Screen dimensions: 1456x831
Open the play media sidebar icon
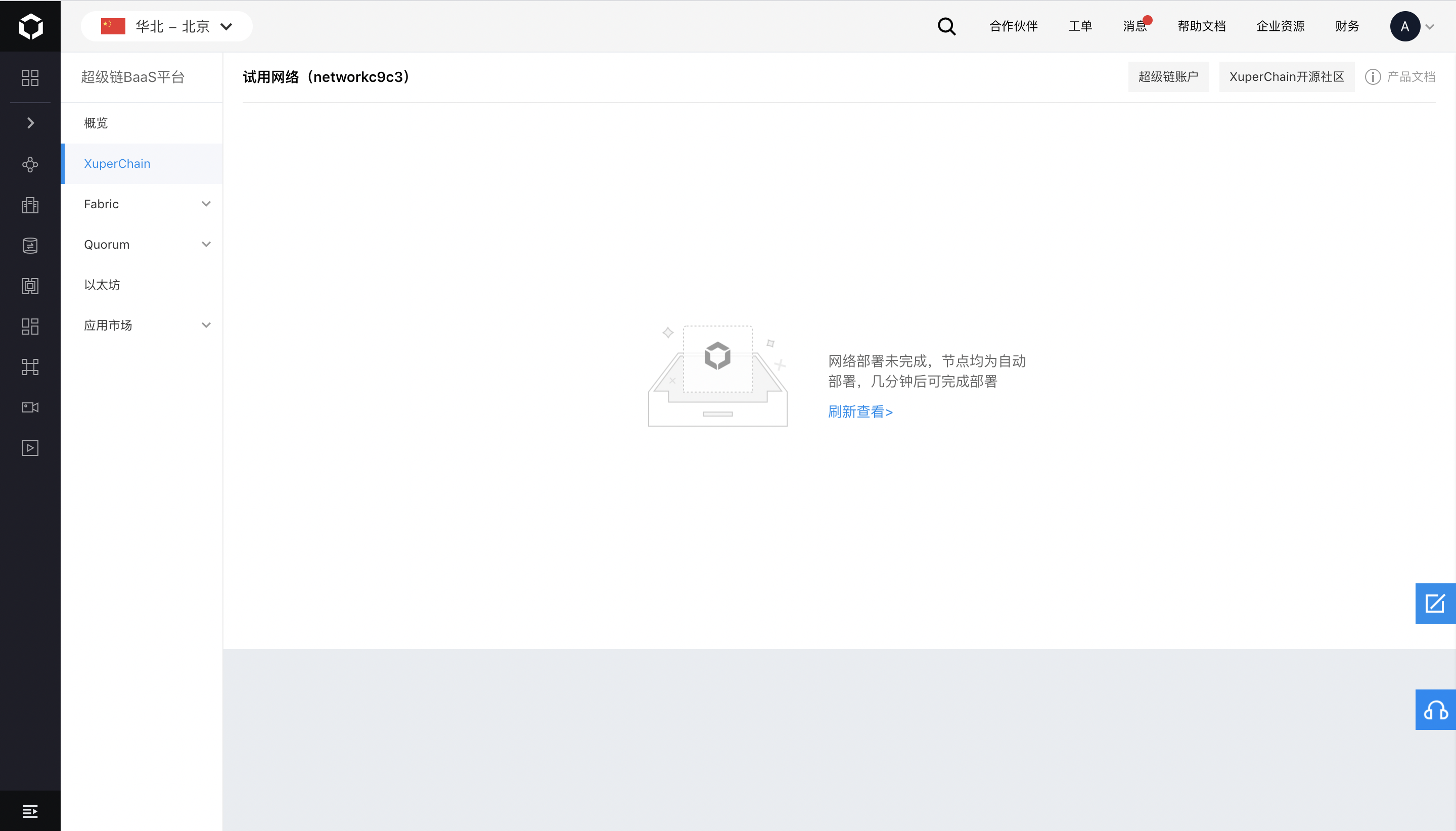coord(30,448)
